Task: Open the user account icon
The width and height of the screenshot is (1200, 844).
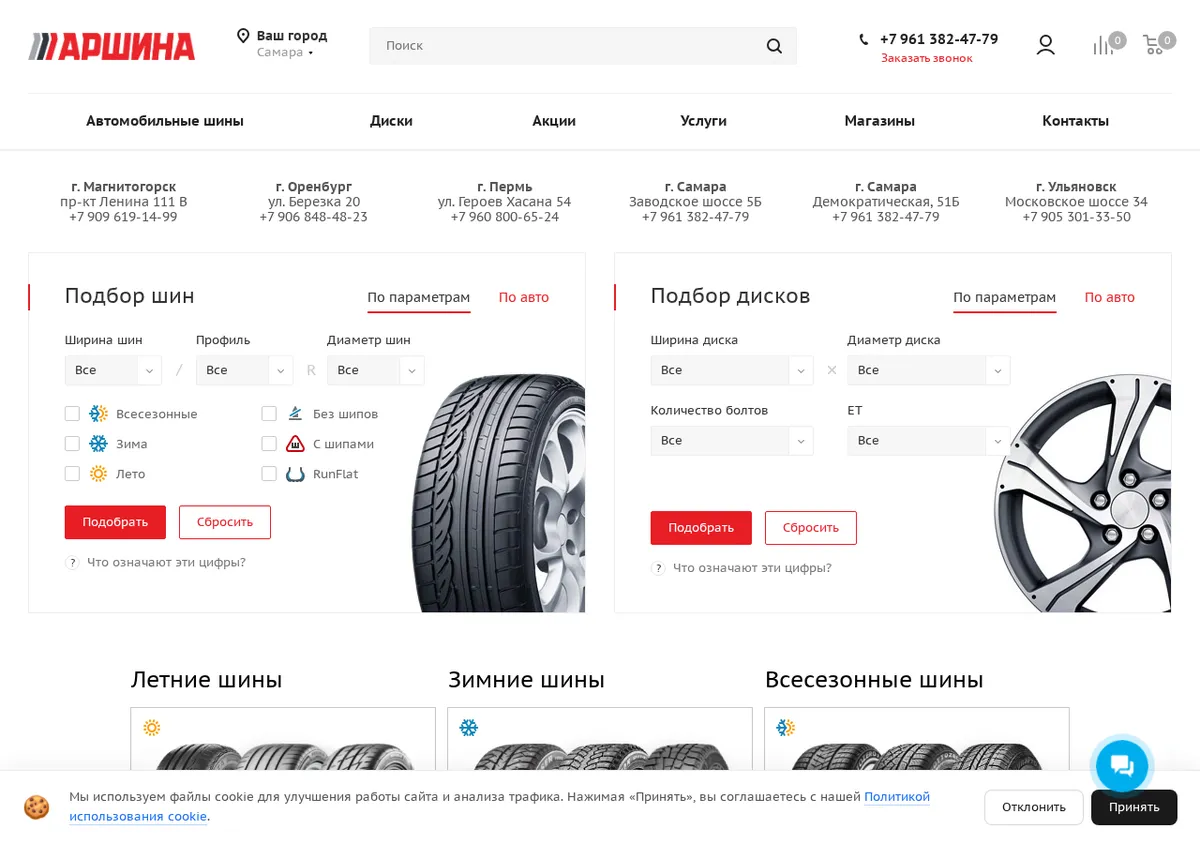Action: point(1045,45)
